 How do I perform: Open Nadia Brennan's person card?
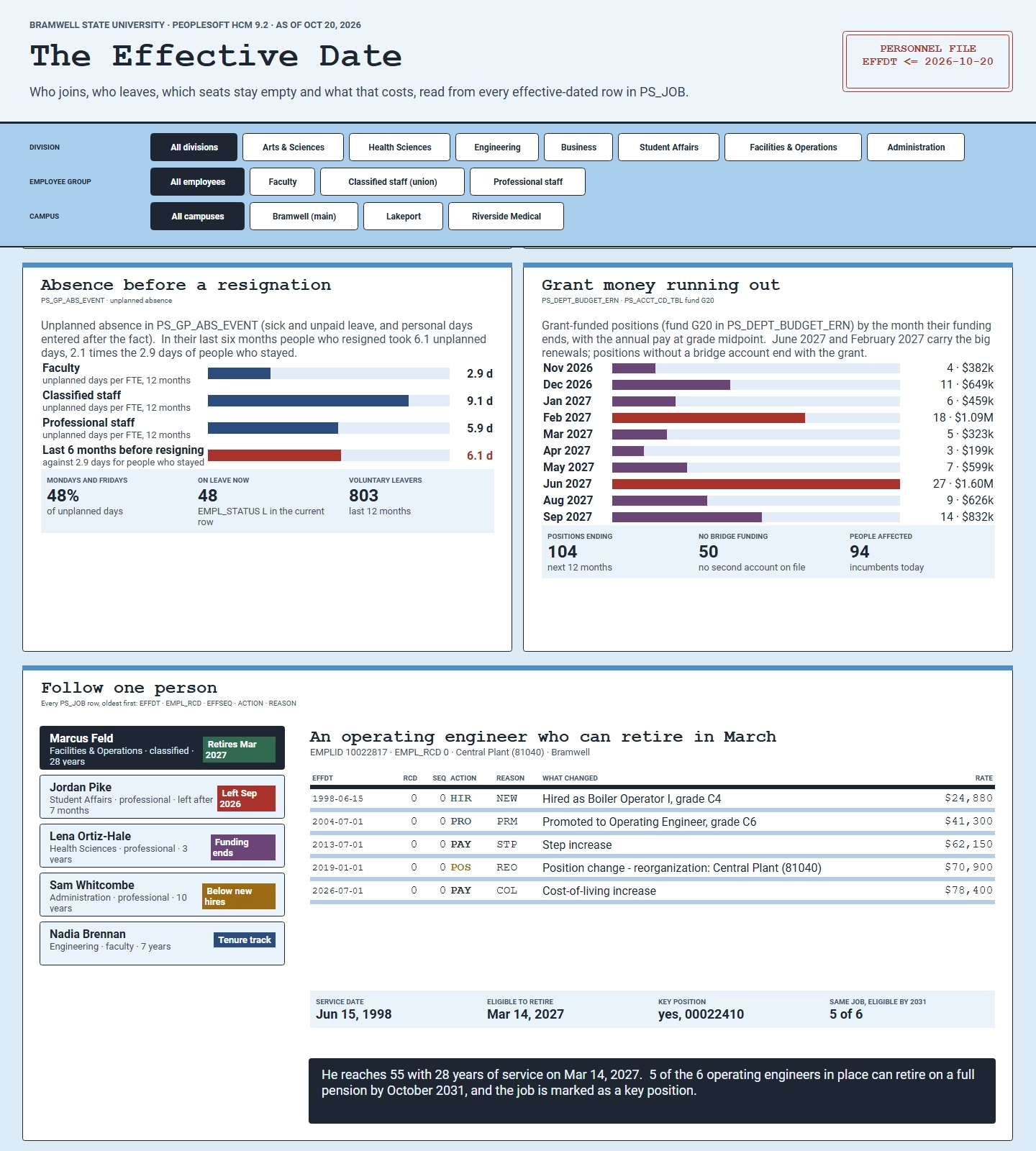pos(162,944)
